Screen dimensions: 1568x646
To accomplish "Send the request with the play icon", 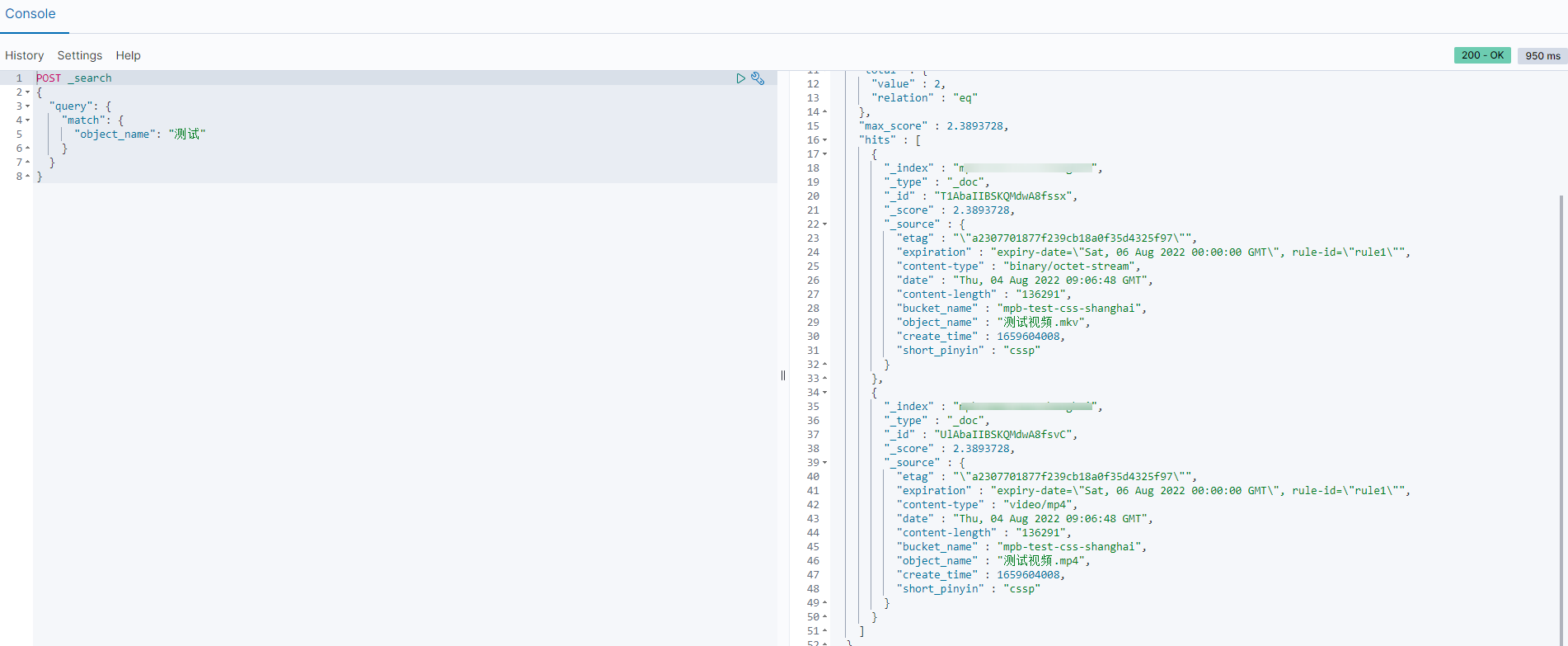I will (740, 78).
